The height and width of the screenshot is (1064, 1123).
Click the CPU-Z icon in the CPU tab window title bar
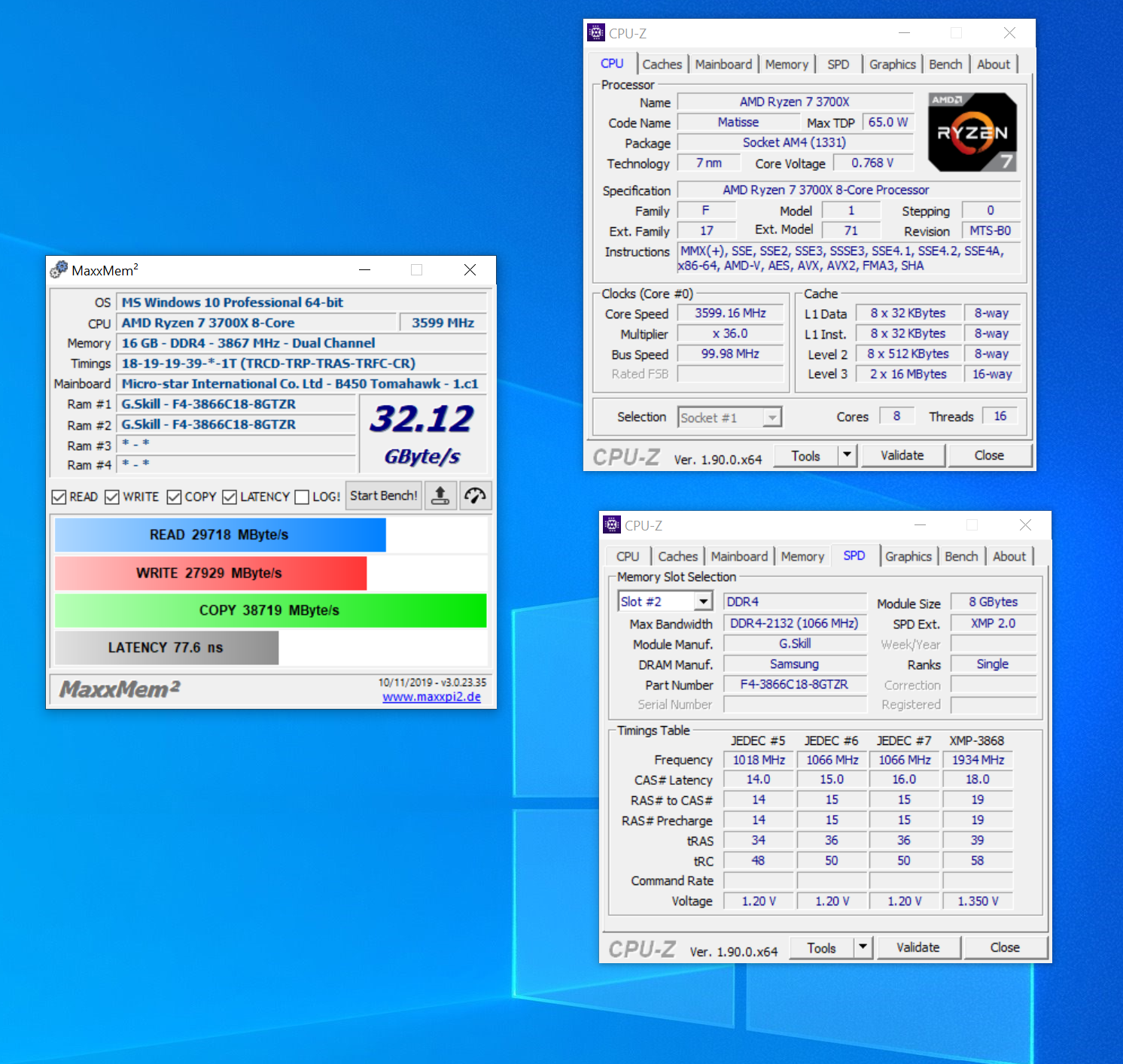pos(596,32)
